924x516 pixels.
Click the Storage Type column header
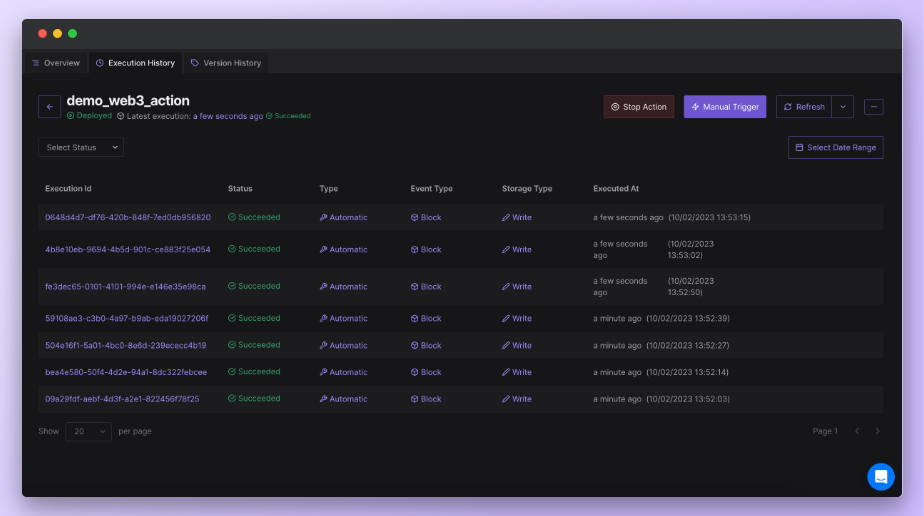click(527, 188)
